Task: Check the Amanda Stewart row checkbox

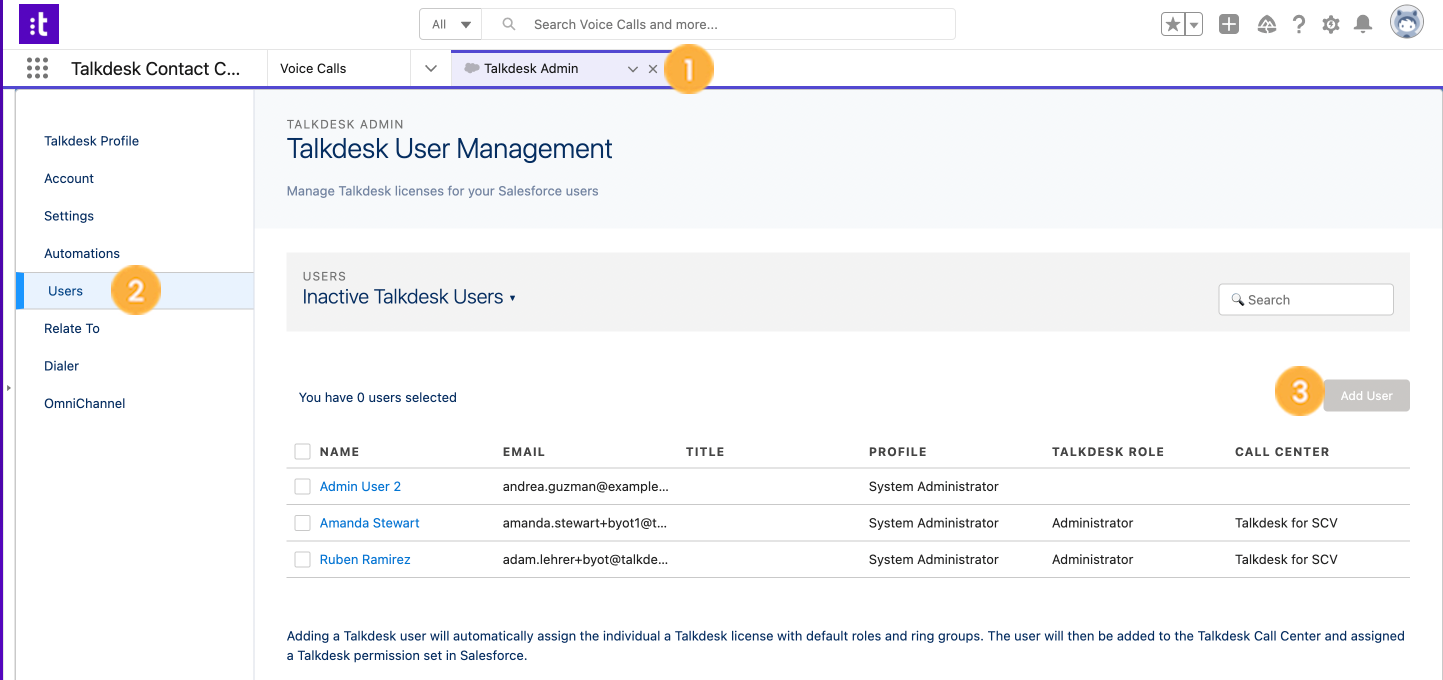Action: pos(303,523)
